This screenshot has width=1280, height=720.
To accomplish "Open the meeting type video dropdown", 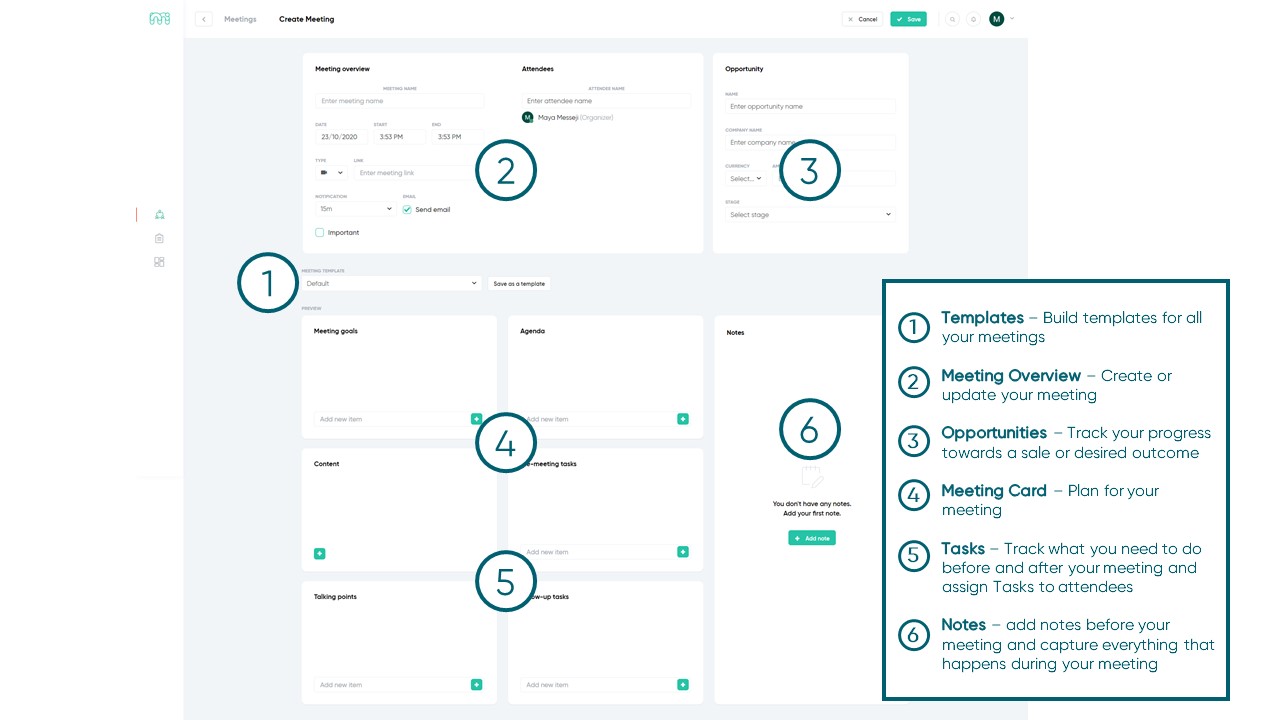I will pos(331,173).
